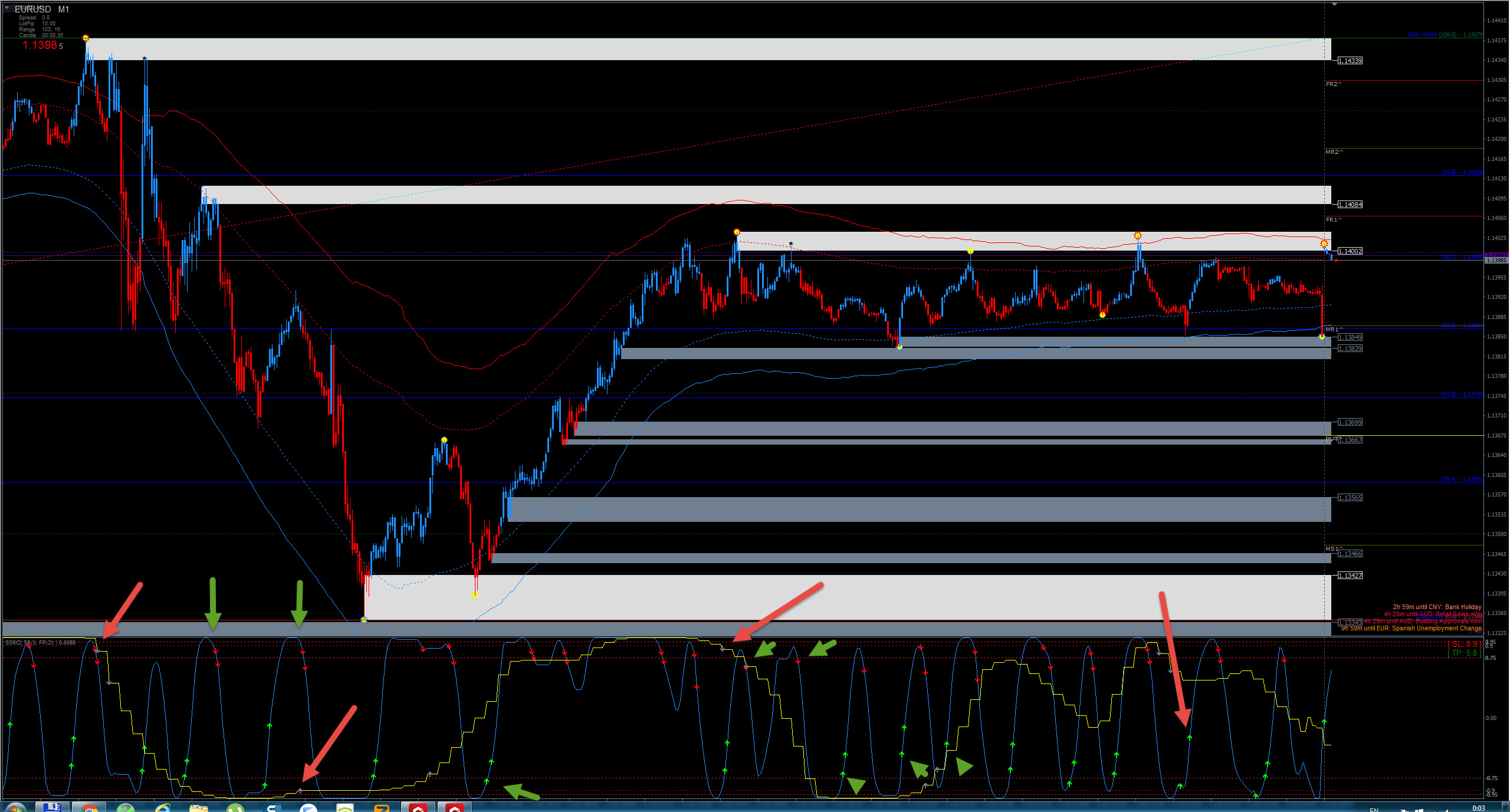Select the yellow swing-low marker at chart bottom

[x=364, y=620]
